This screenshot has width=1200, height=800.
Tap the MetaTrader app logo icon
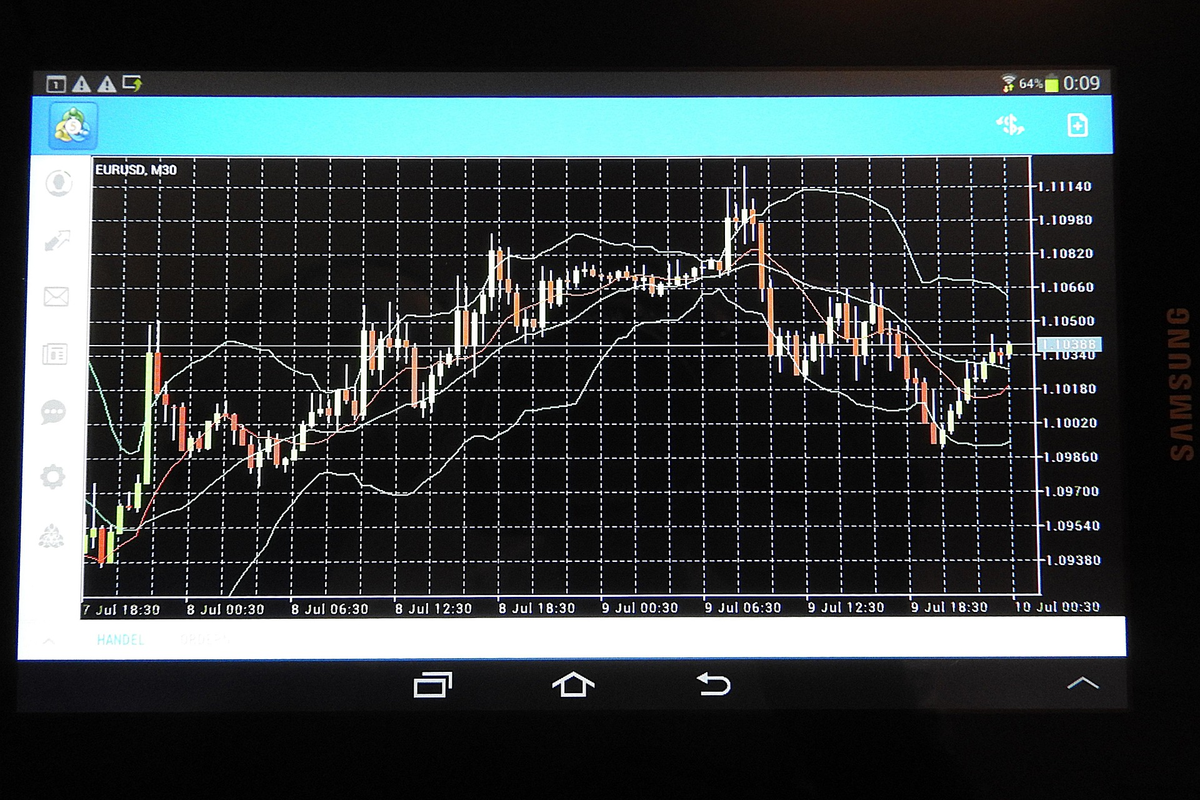tap(73, 126)
